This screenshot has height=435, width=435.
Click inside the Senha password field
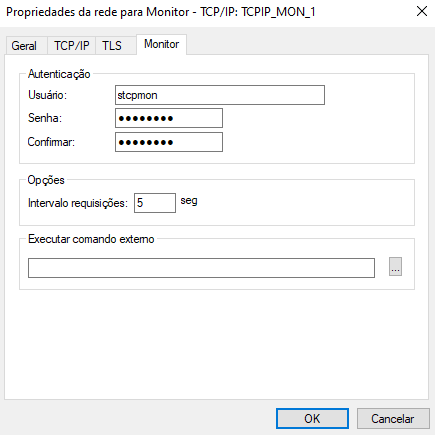pos(169,118)
